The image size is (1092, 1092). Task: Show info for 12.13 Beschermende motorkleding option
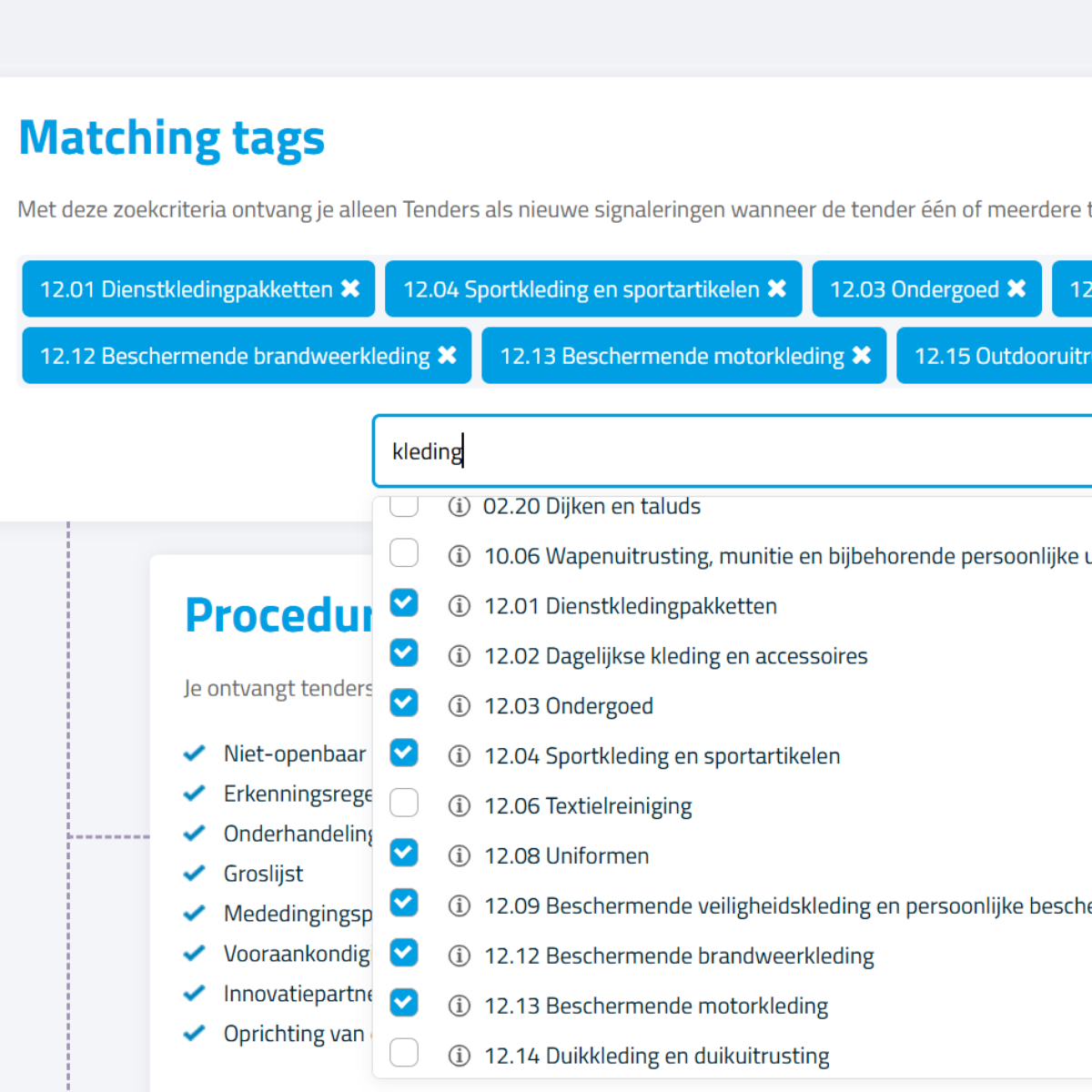click(x=460, y=1006)
